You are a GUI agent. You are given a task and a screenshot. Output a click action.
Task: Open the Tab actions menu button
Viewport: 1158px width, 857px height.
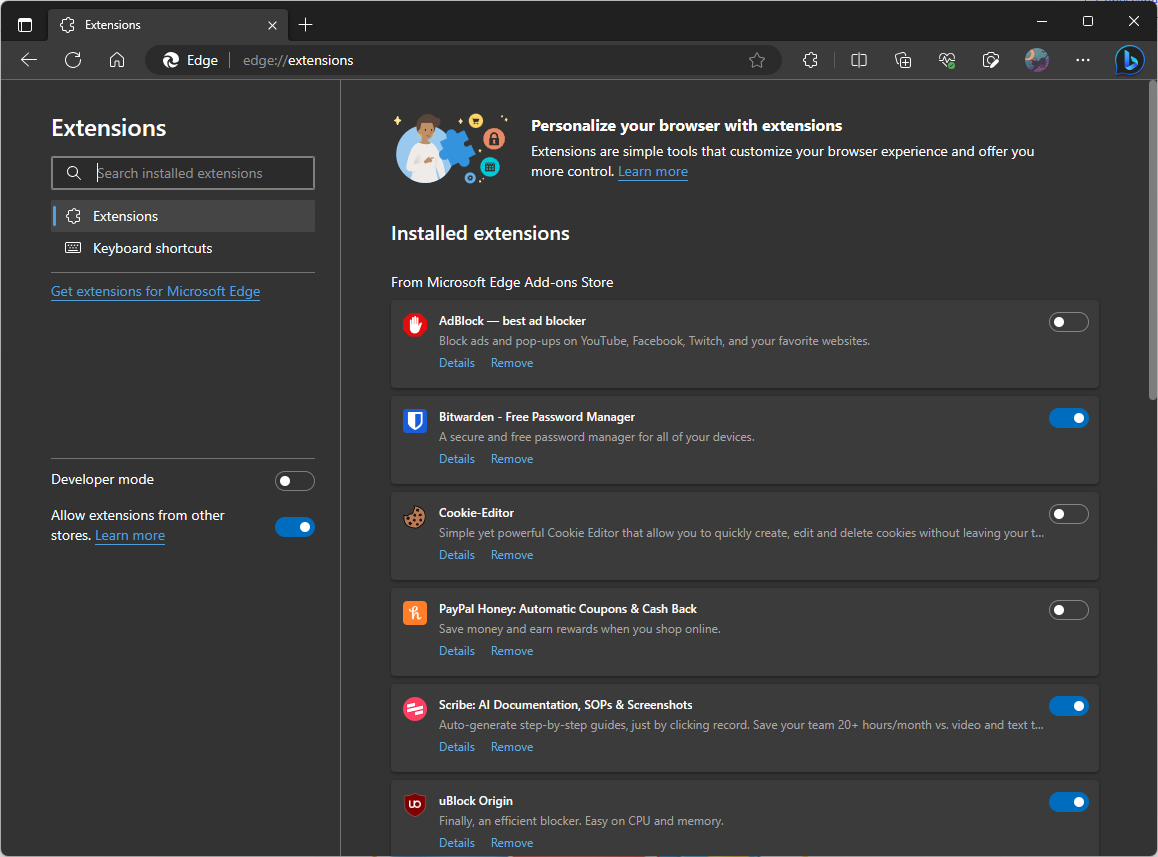click(25, 24)
